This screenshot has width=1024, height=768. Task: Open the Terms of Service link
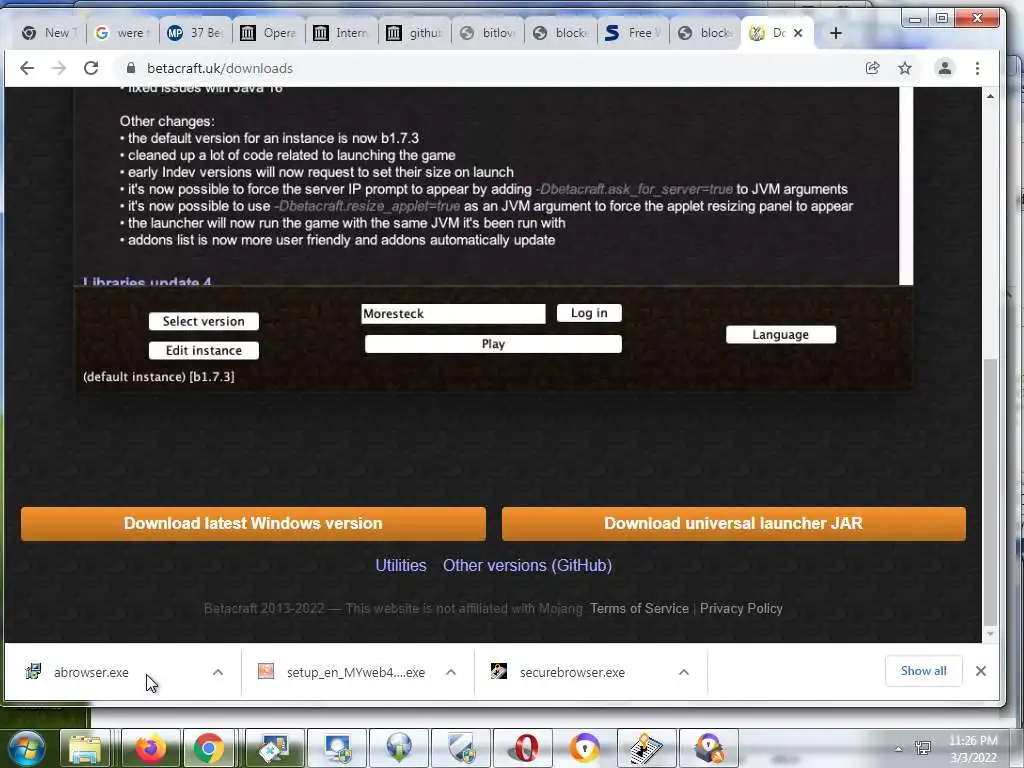(x=639, y=609)
